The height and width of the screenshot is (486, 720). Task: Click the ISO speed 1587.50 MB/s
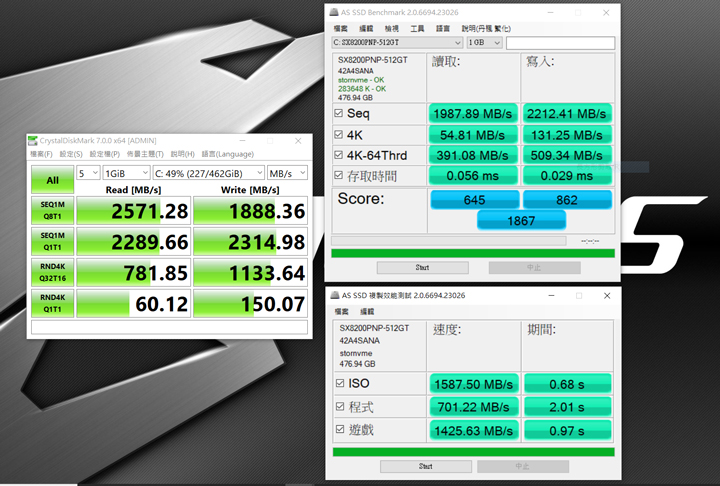coord(474,384)
